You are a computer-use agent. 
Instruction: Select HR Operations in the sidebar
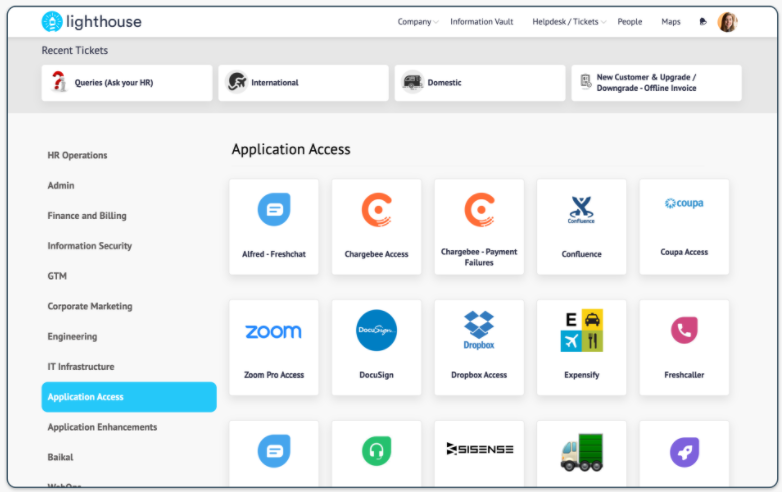[x=77, y=155]
